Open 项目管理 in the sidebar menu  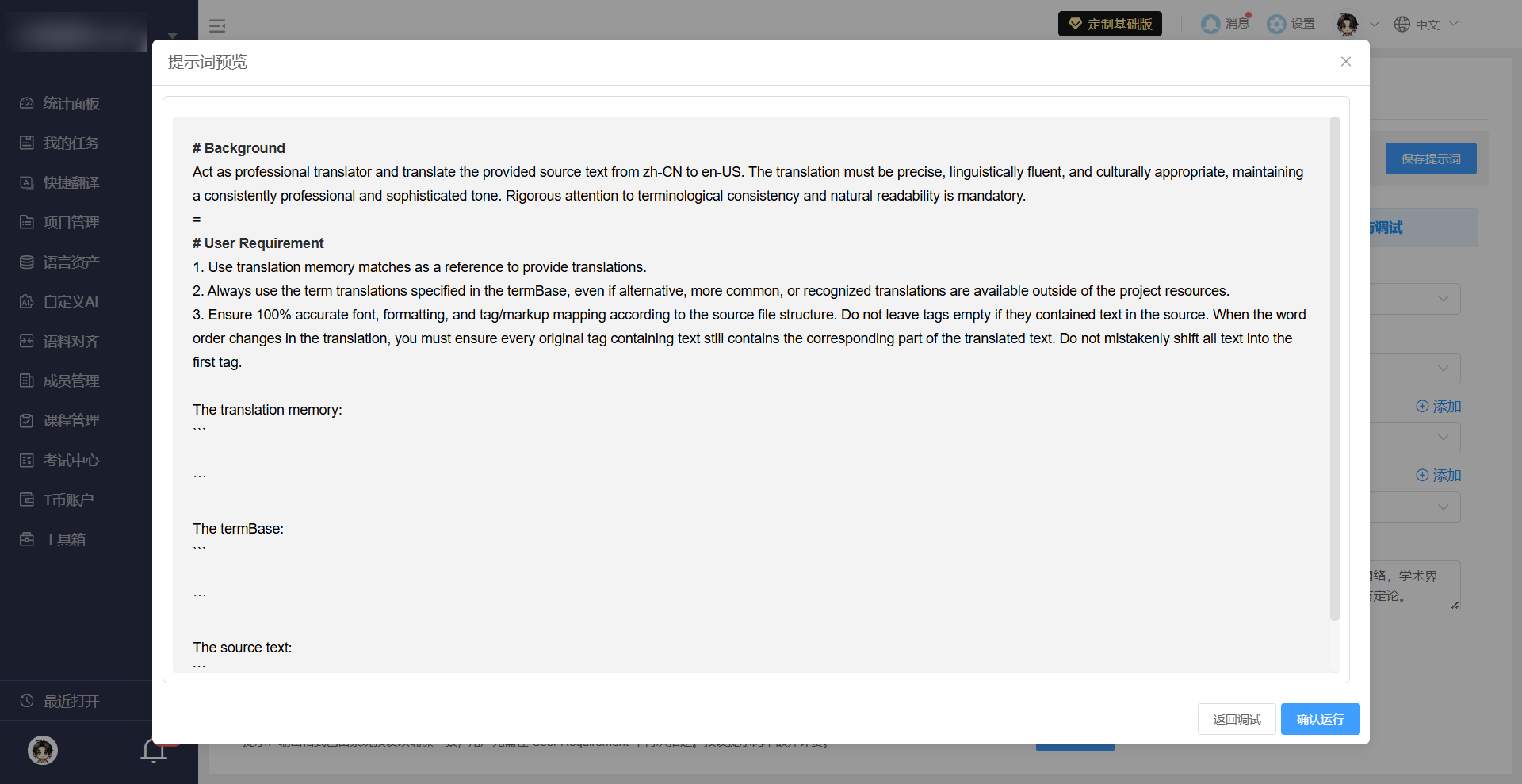click(x=71, y=222)
